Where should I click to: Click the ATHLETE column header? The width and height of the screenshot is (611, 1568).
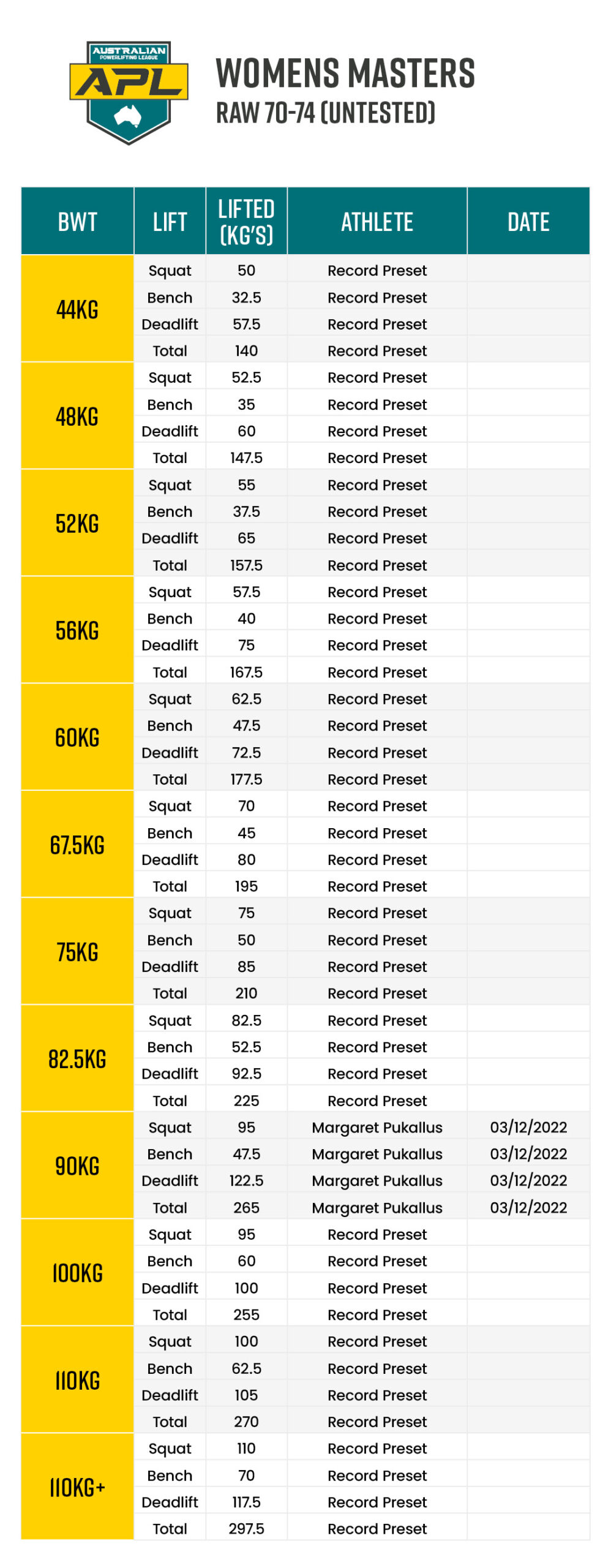pyautogui.click(x=377, y=221)
